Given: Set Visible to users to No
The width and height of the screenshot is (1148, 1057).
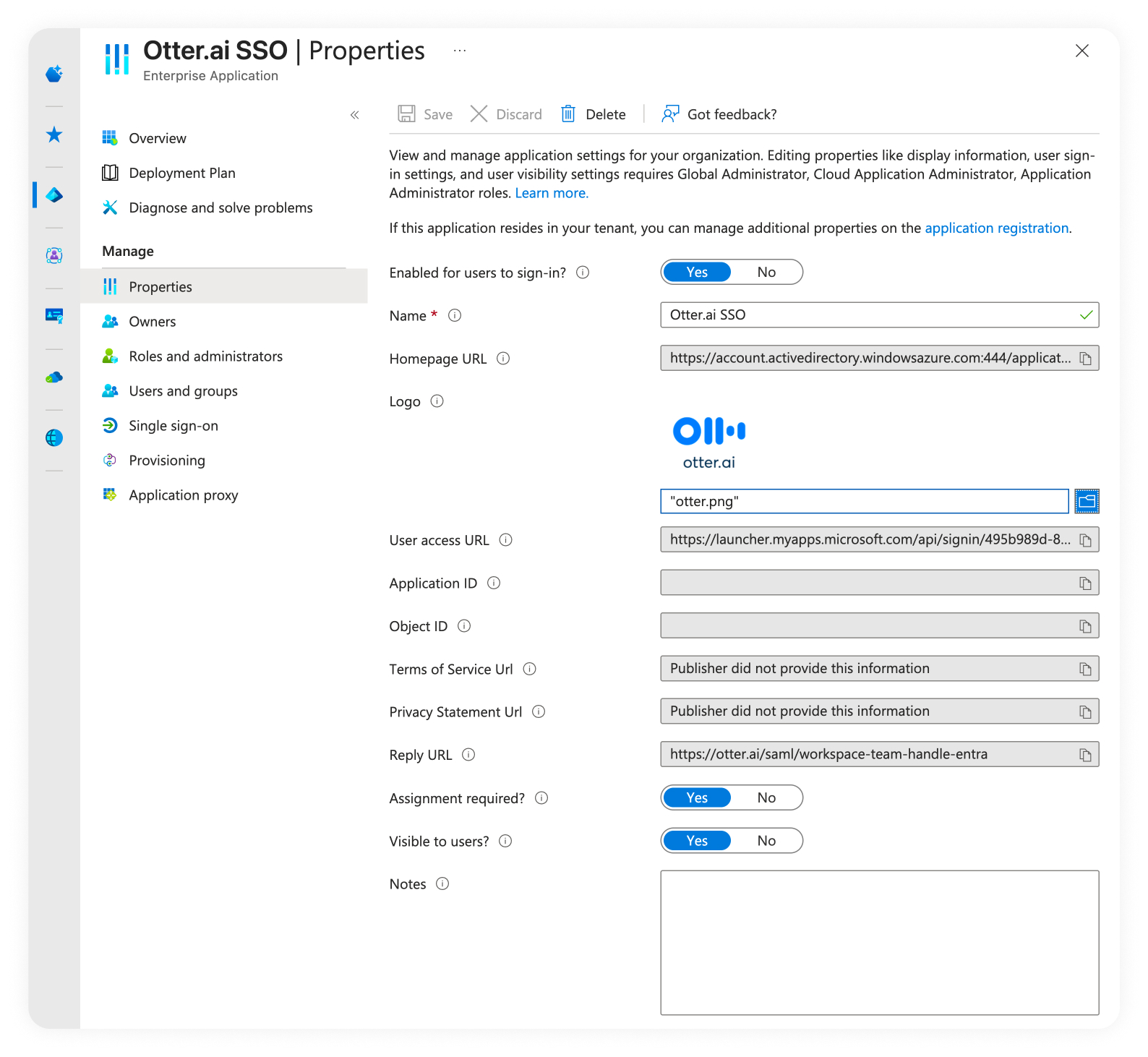Looking at the screenshot, I should pos(766,841).
